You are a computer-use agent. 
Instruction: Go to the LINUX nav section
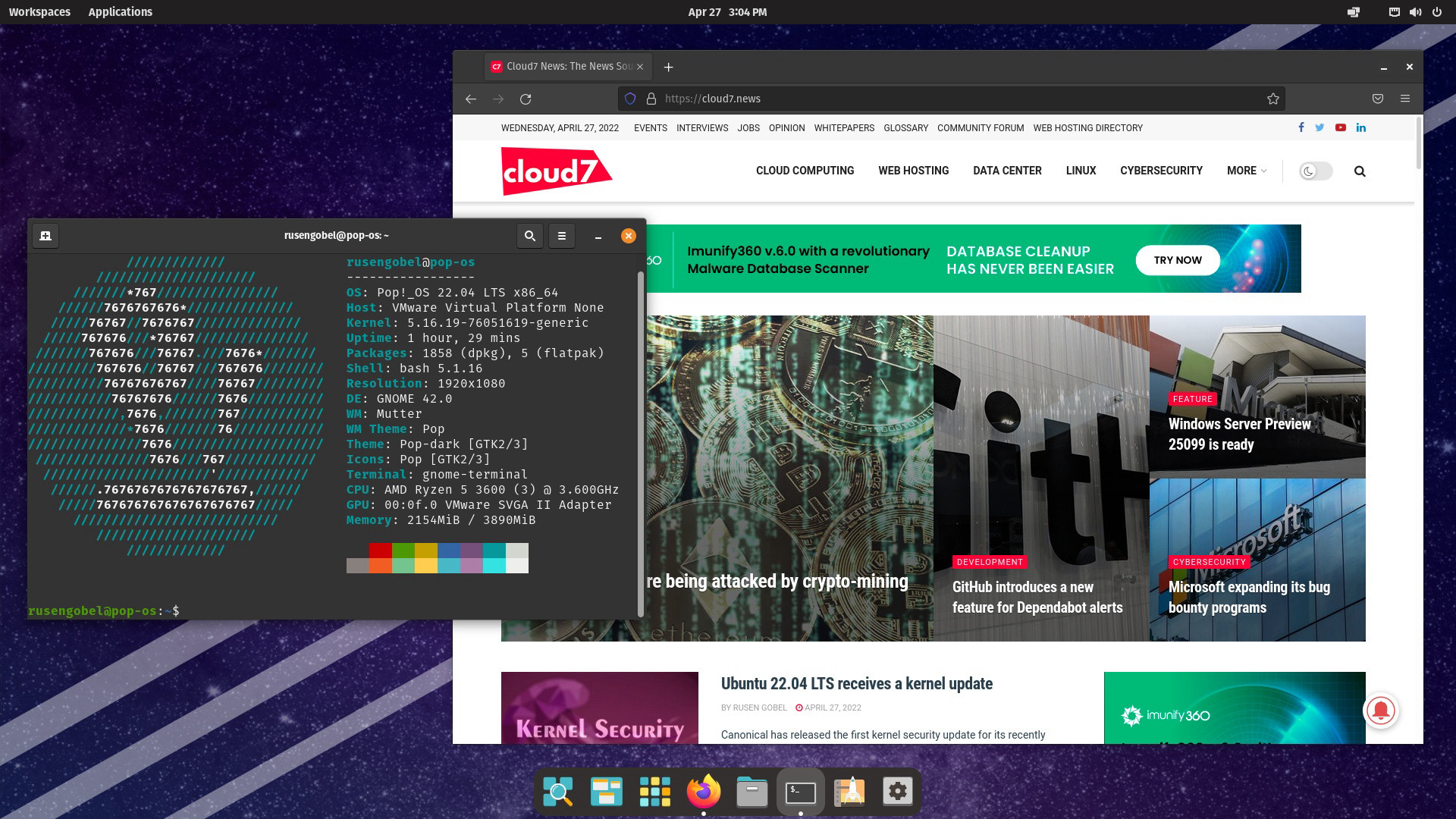point(1081,171)
